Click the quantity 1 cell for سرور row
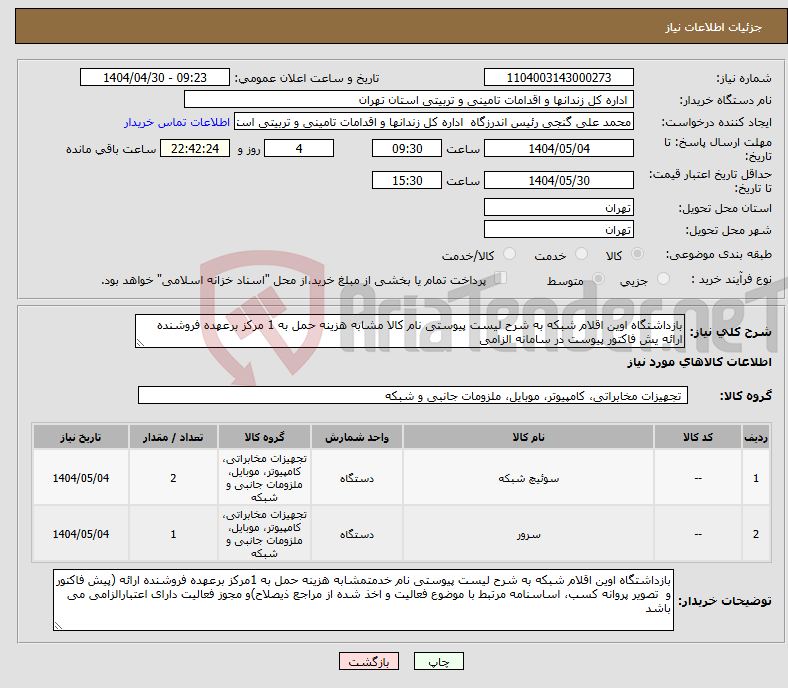The height and width of the screenshot is (688, 788). point(173,534)
